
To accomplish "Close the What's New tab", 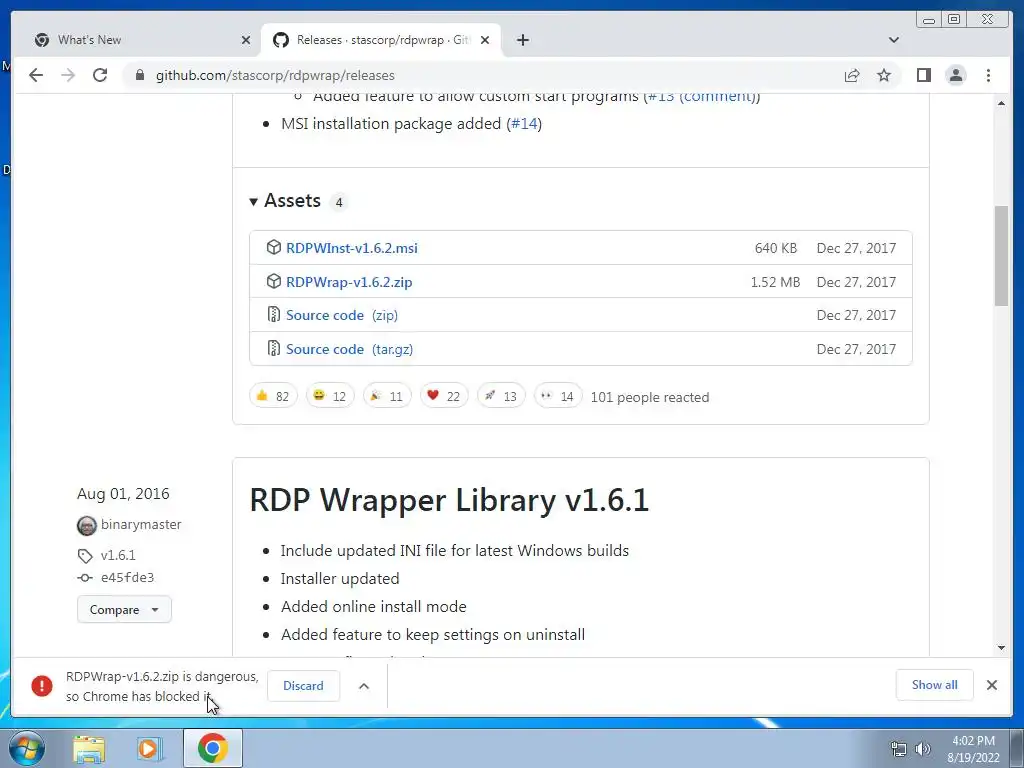I will (246, 40).
